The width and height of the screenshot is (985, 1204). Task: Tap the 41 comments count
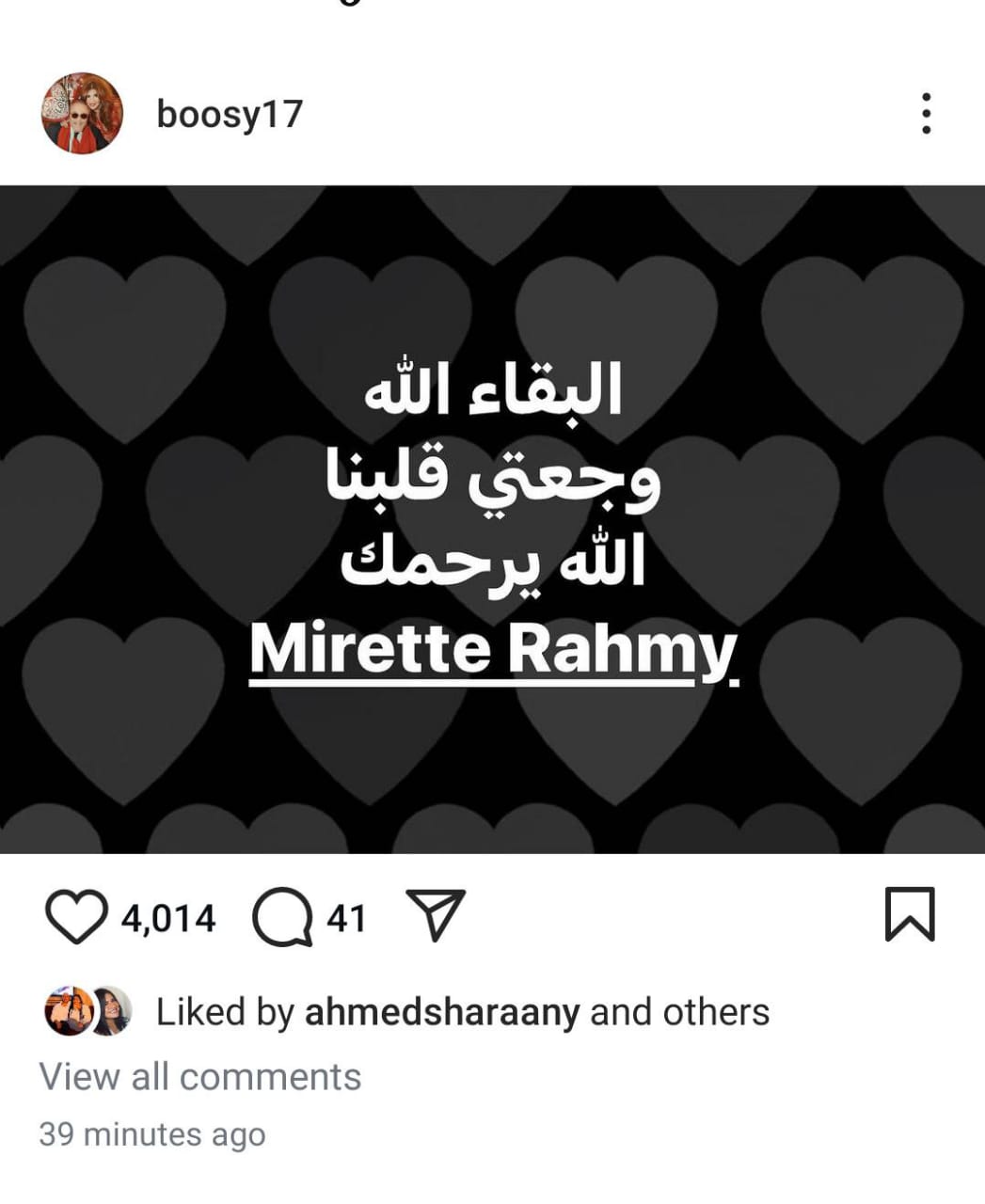[x=346, y=918]
